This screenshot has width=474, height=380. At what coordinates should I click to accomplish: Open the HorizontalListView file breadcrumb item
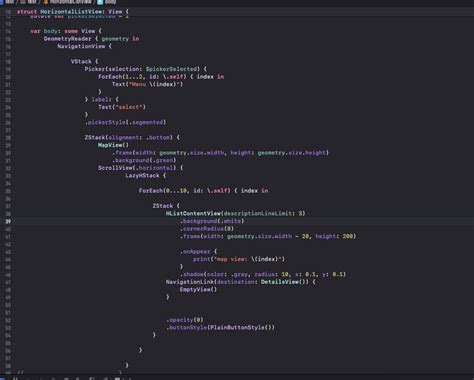coord(70,2)
